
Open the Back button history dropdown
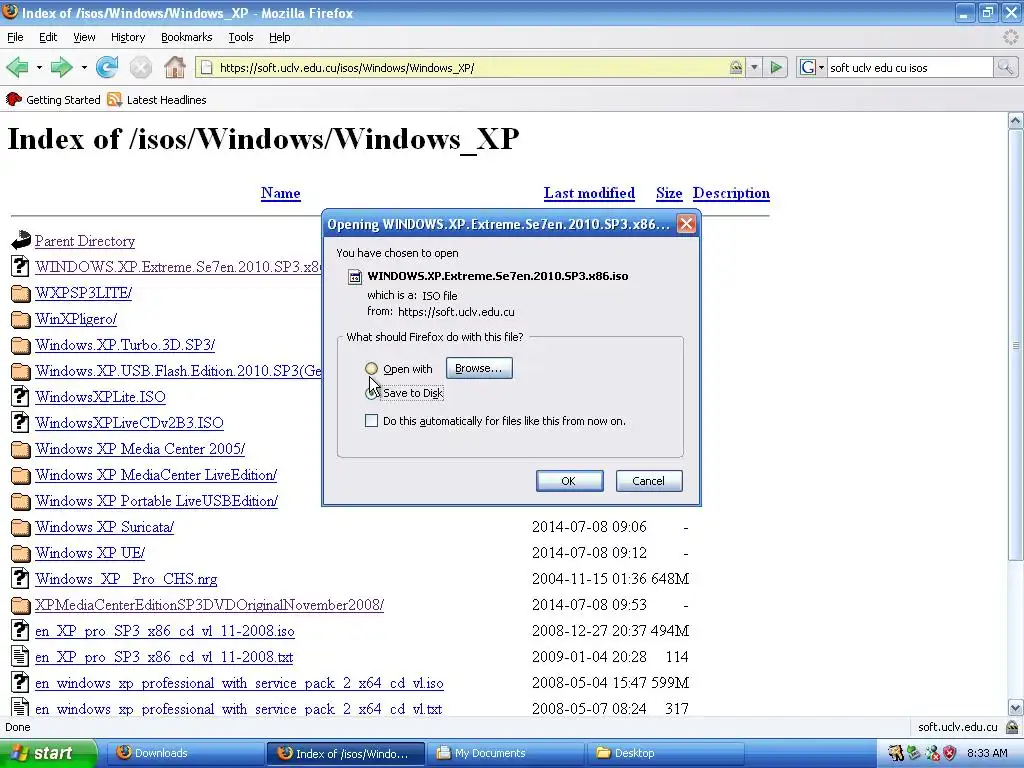point(39,67)
